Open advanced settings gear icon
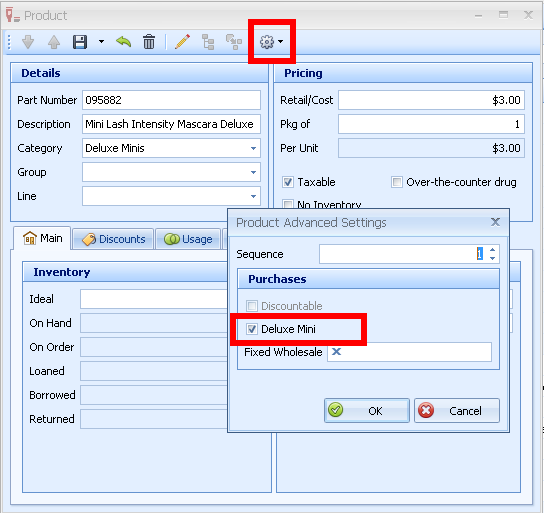The height and width of the screenshot is (513, 544). click(267, 42)
